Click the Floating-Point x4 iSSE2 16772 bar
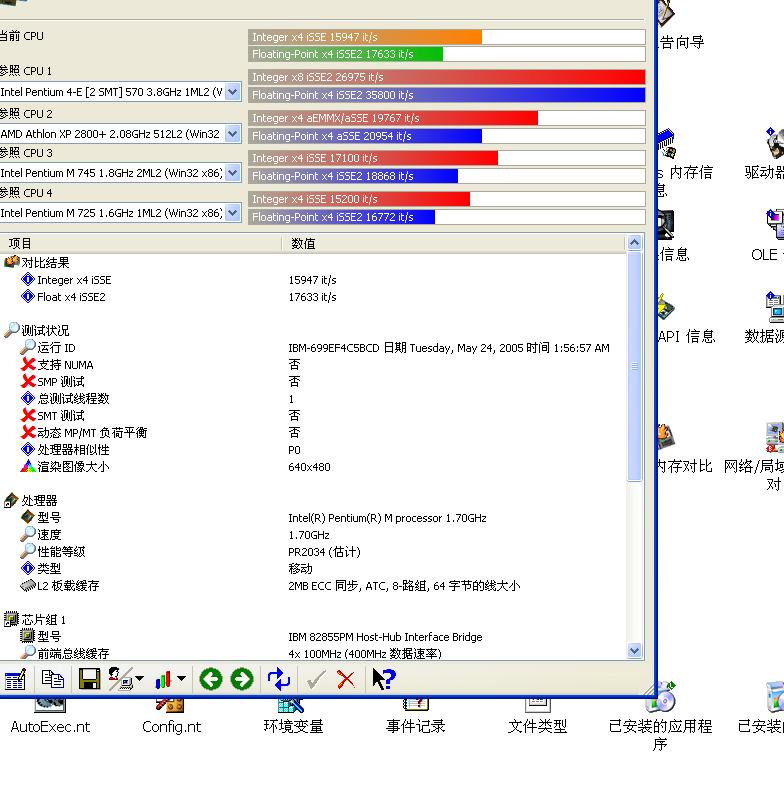Screen dimensions: 784x795 [342, 217]
